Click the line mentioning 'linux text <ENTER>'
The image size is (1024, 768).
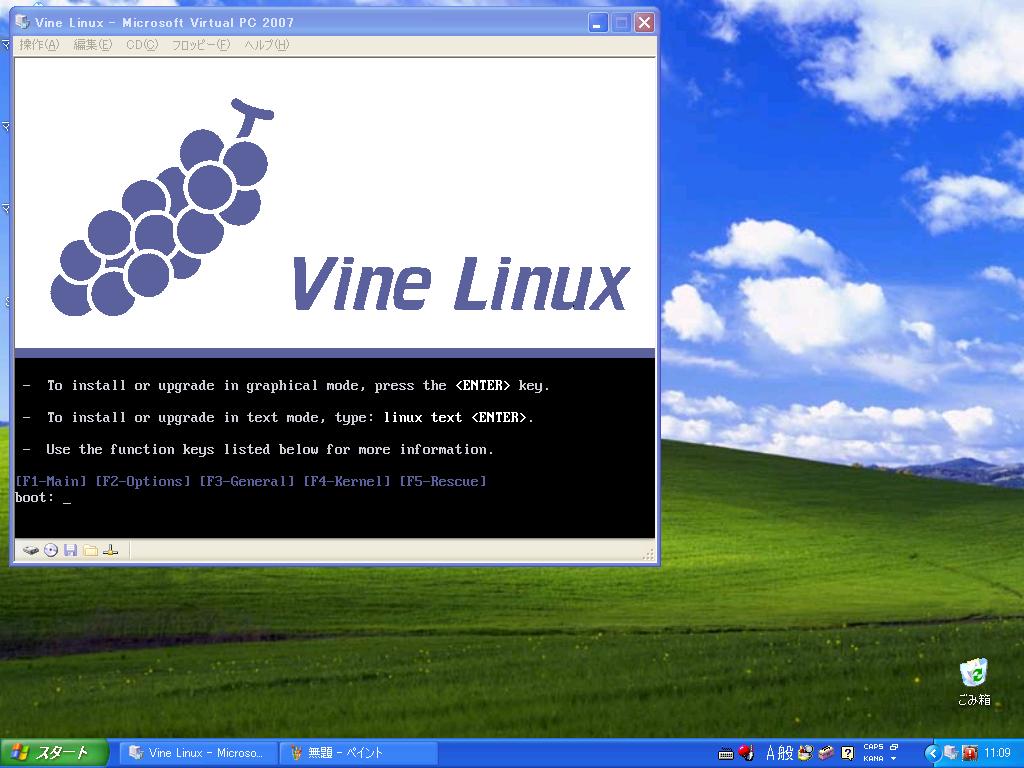pyautogui.click(x=279, y=418)
